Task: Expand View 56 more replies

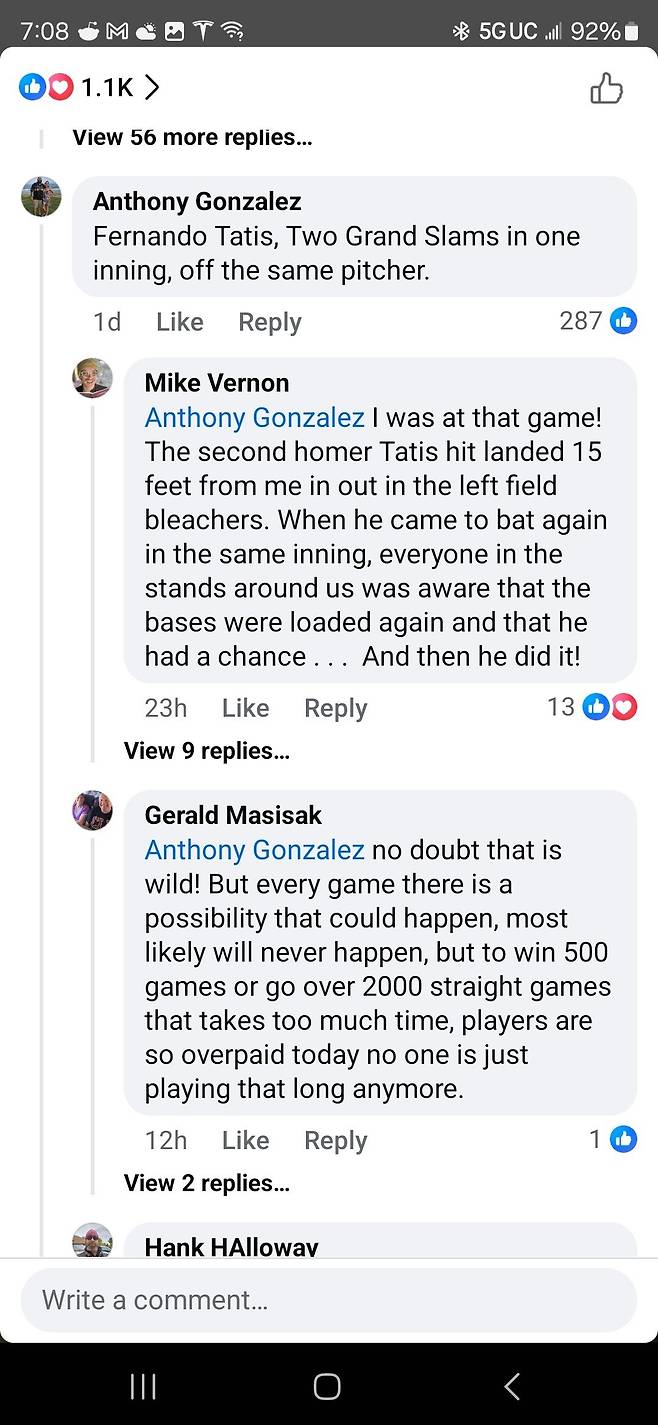Action: pos(192,138)
